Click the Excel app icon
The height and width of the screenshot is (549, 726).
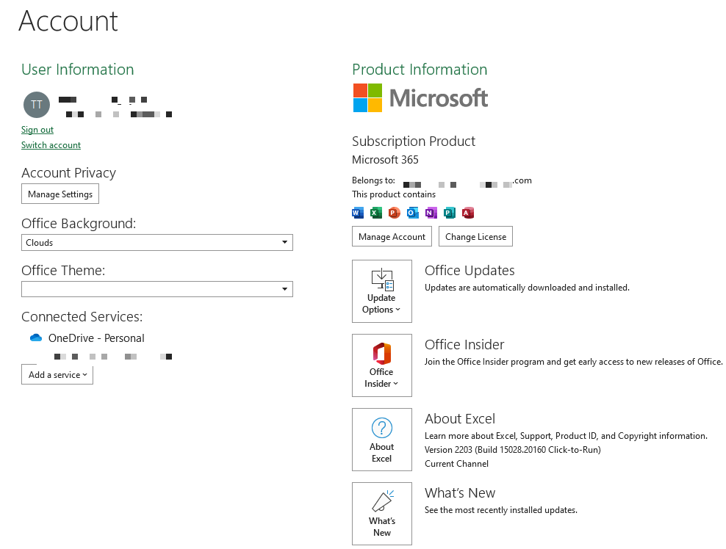click(376, 213)
